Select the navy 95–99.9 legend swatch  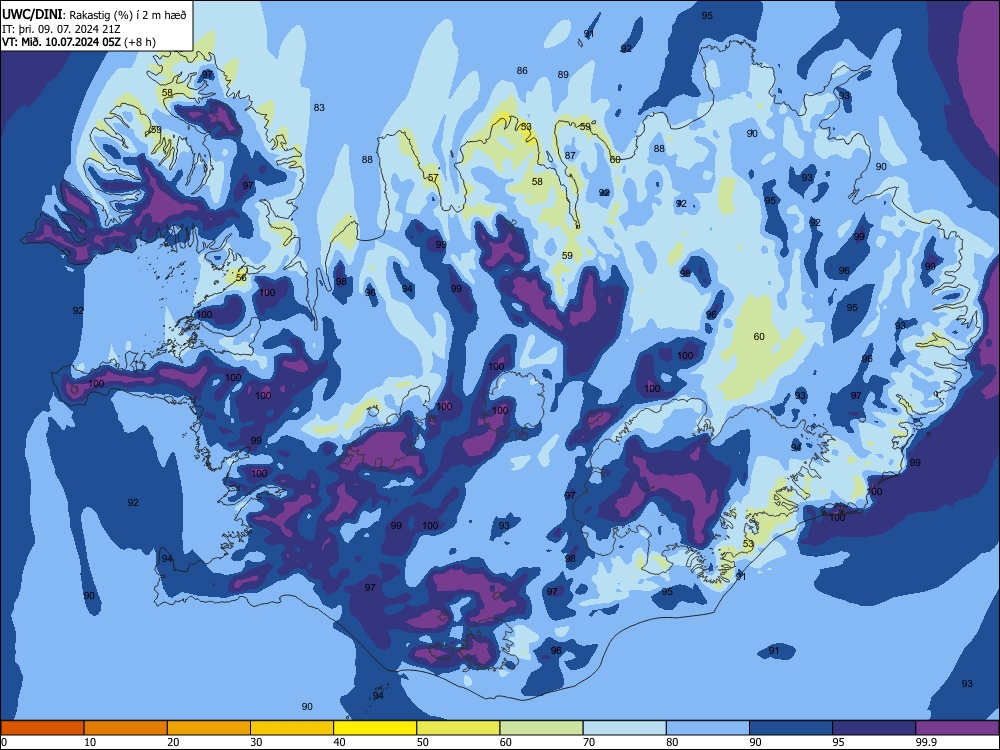[x=874, y=728]
